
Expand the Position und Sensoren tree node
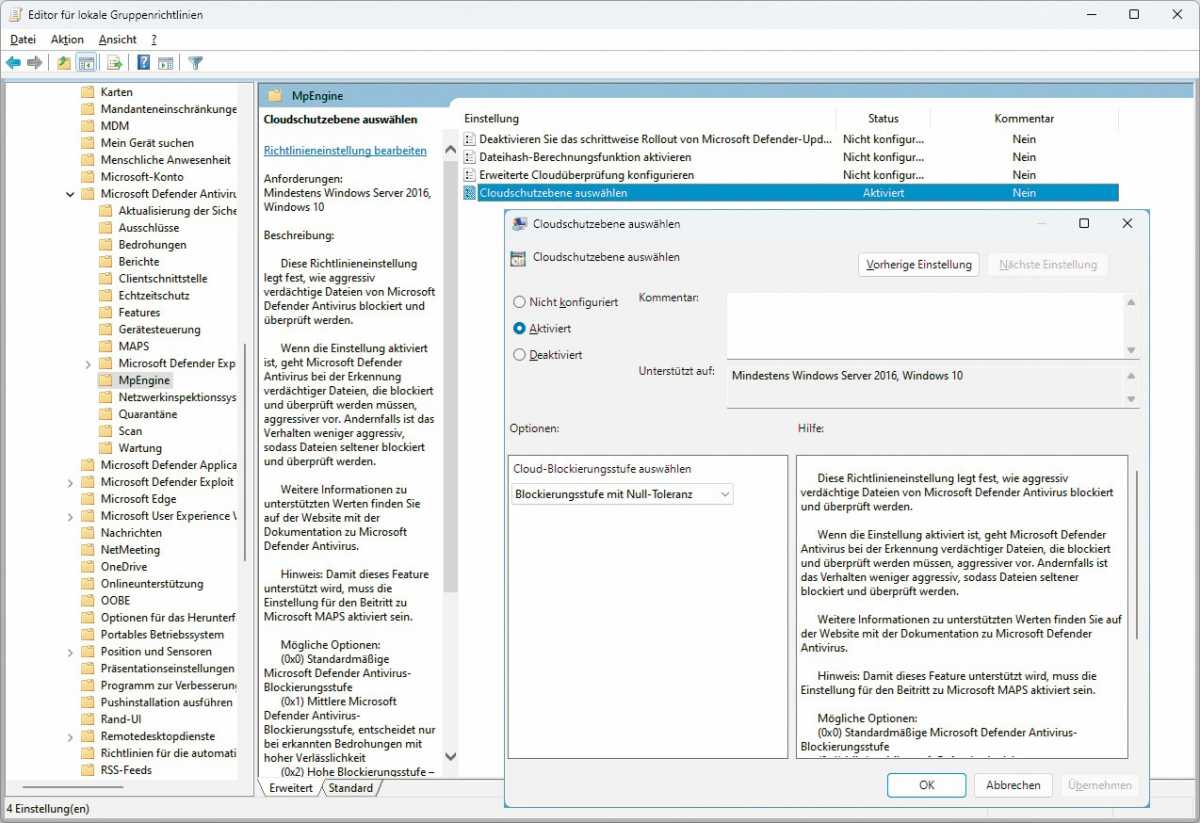pyautogui.click(x=70, y=652)
